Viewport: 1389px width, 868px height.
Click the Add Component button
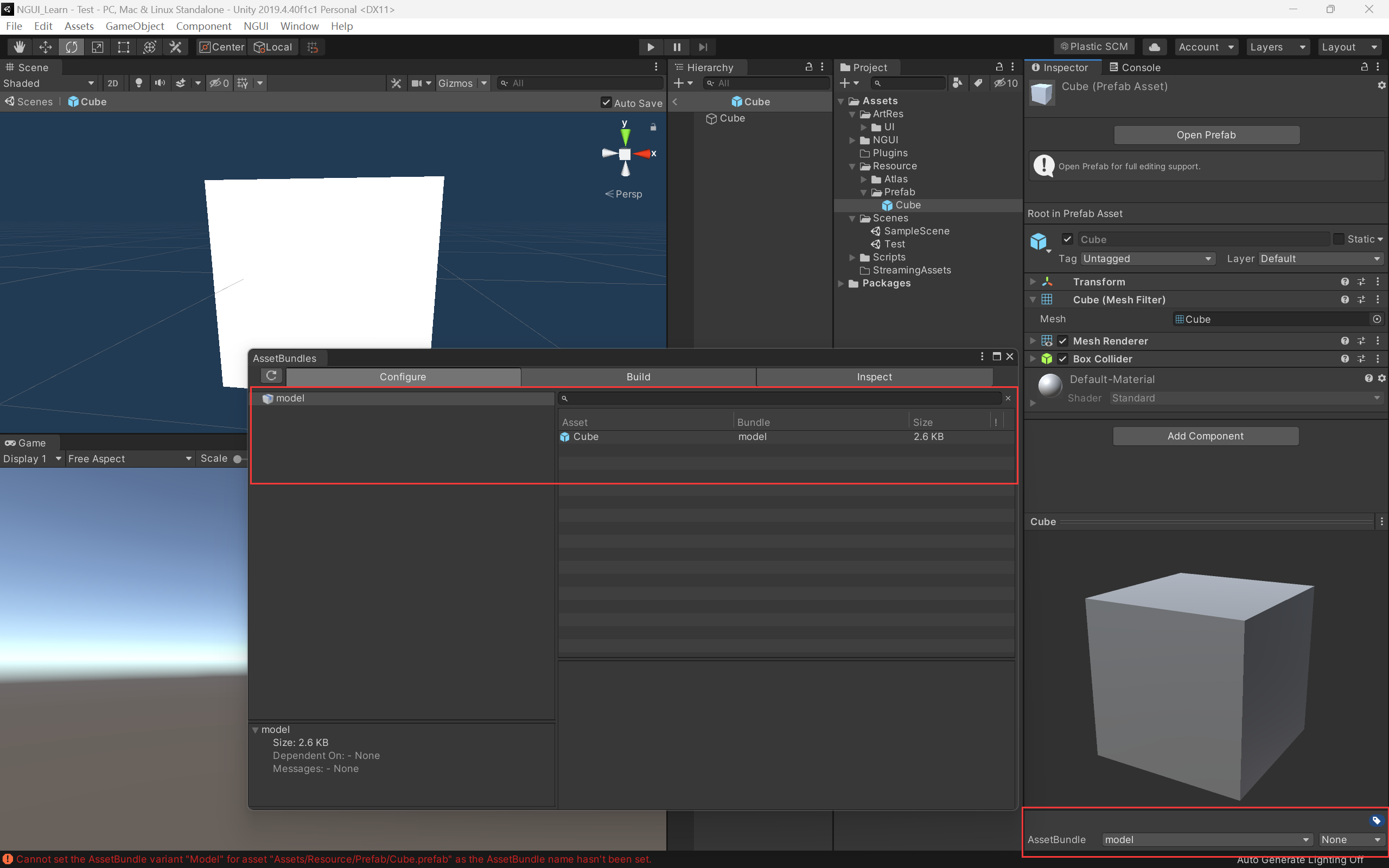(x=1205, y=435)
